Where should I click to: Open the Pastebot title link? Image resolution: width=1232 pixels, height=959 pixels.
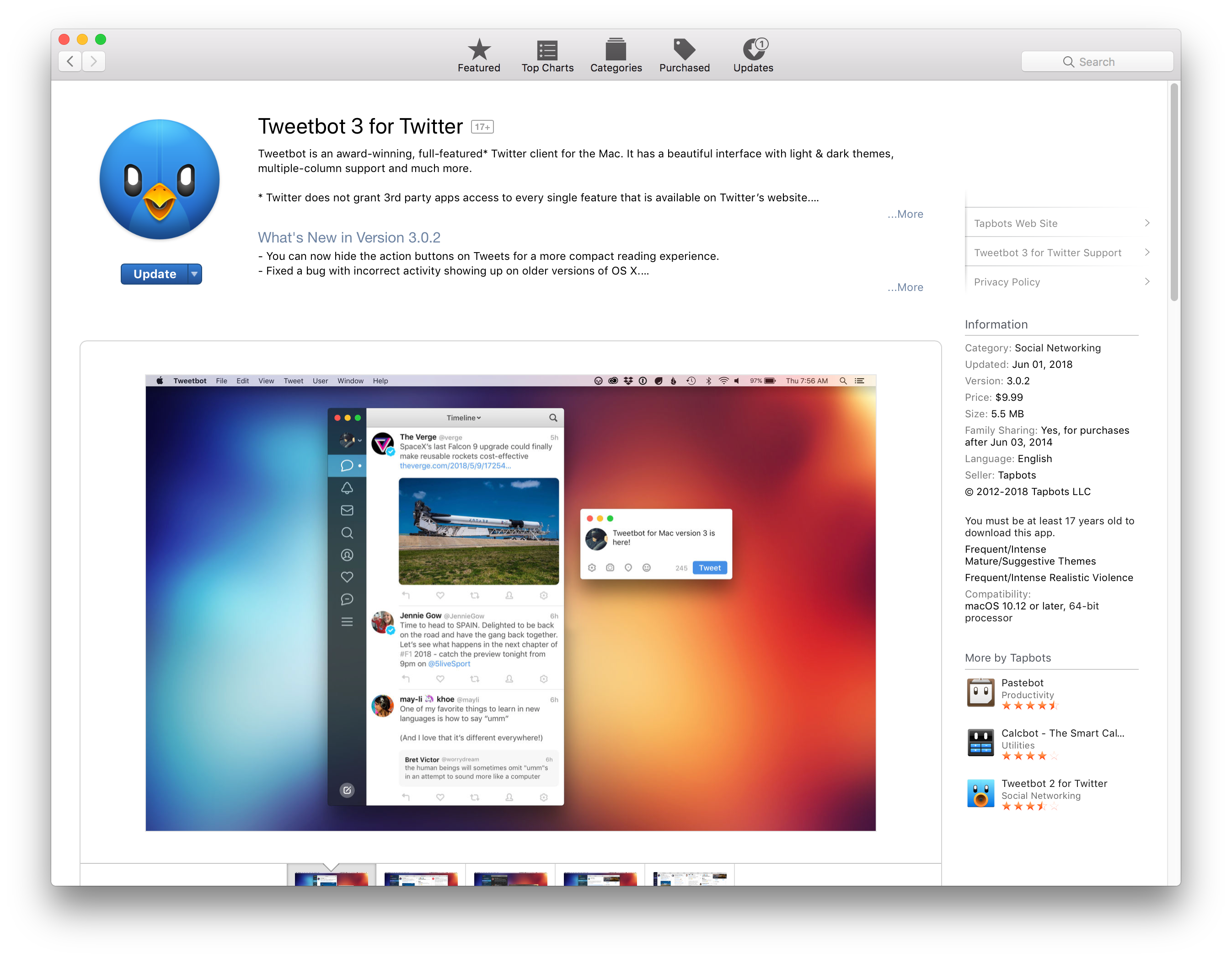click(x=1022, y=683)
